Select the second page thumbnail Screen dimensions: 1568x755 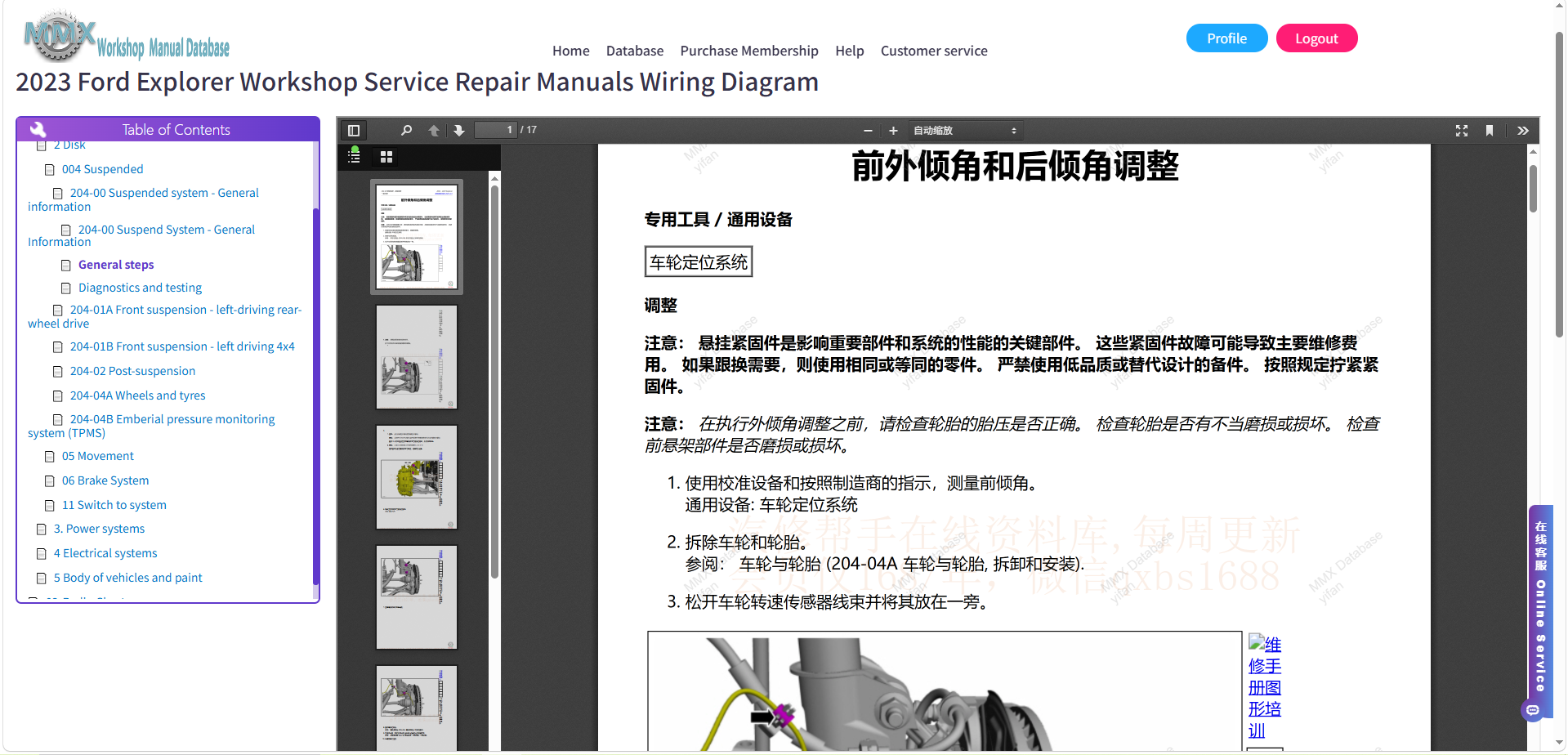417,357
